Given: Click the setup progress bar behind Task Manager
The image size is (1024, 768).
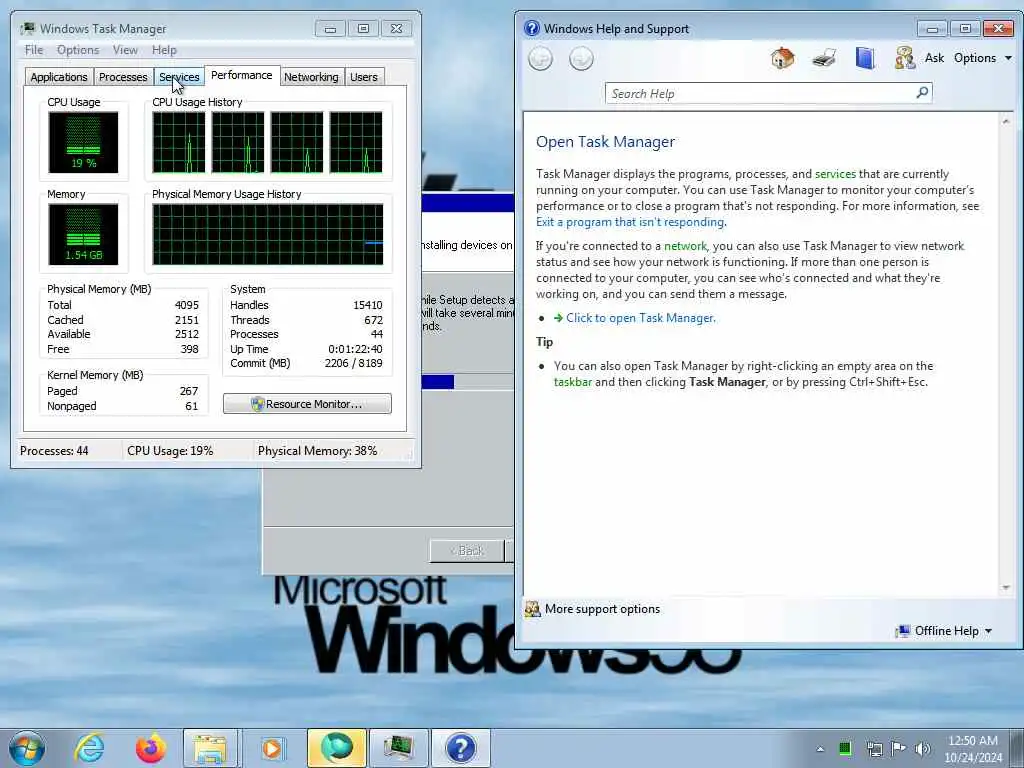Looking at the screenshot, I should [x=467, y=381].
